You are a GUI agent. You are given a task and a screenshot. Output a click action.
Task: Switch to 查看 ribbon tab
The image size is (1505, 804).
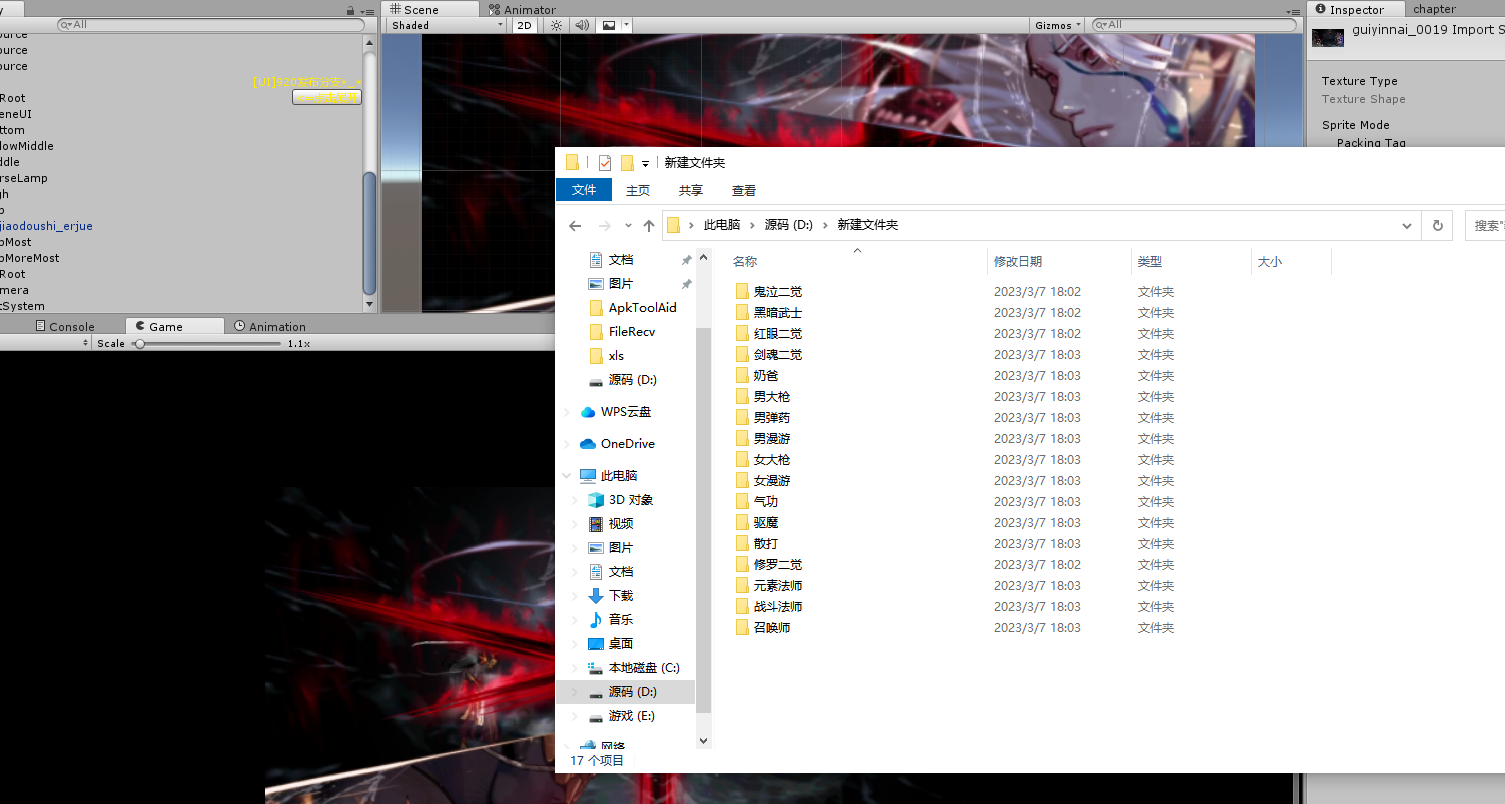744,190
